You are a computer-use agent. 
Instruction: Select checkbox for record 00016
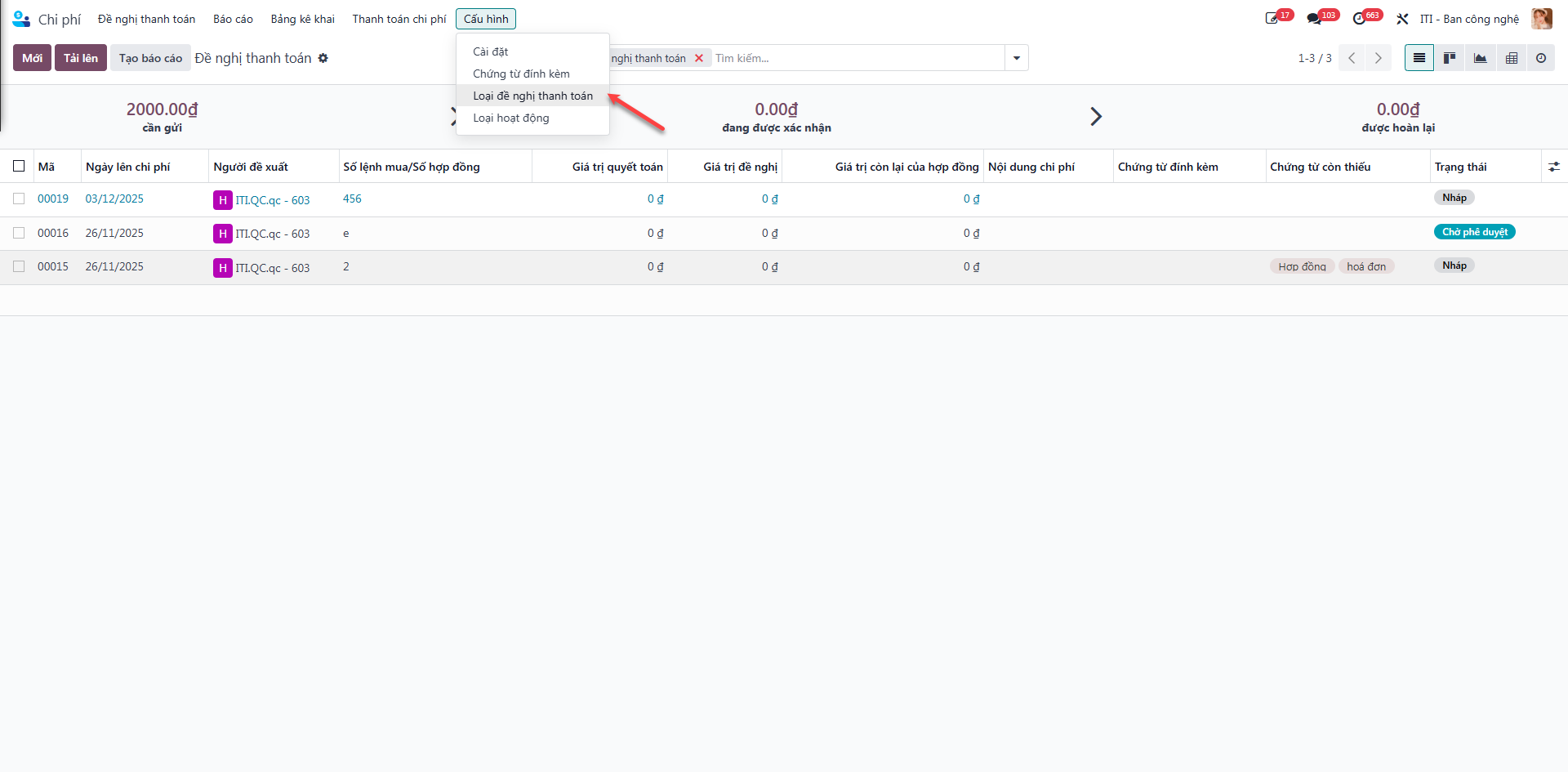tap(19, 233)
